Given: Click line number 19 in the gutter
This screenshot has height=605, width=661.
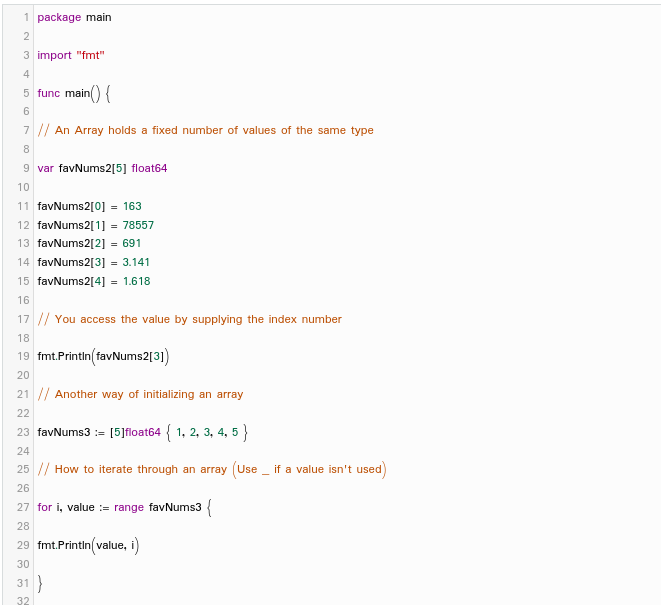Looking at the screenshot, I should 23,357.
